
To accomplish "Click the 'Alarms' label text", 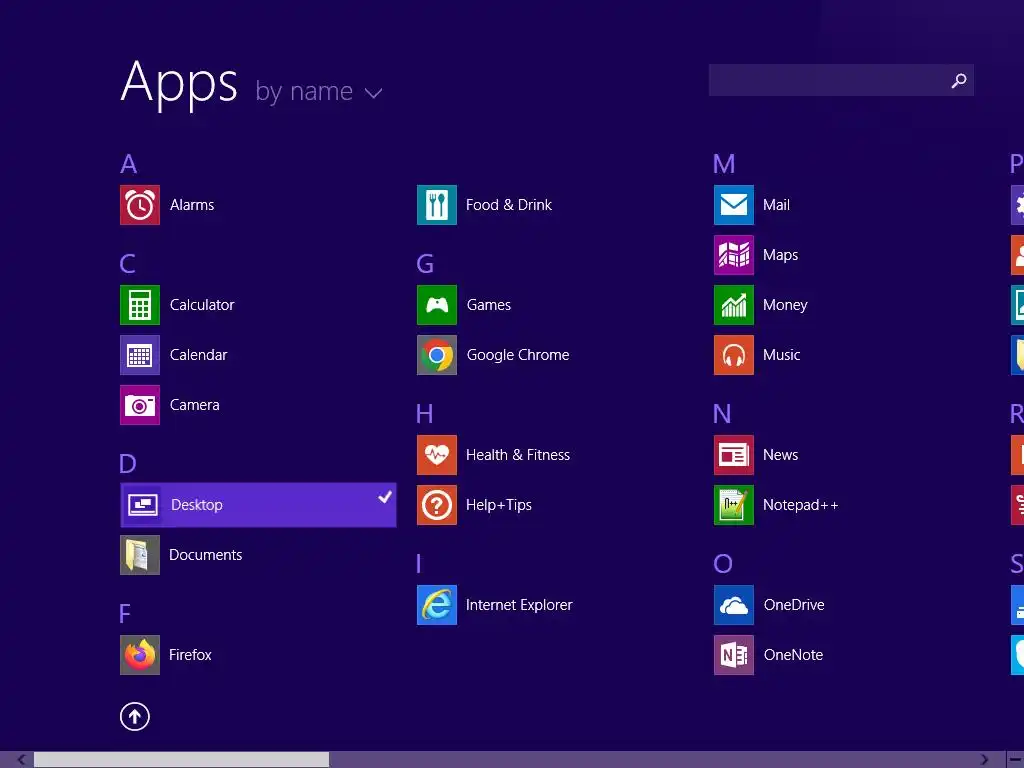I will pos(192,205).
